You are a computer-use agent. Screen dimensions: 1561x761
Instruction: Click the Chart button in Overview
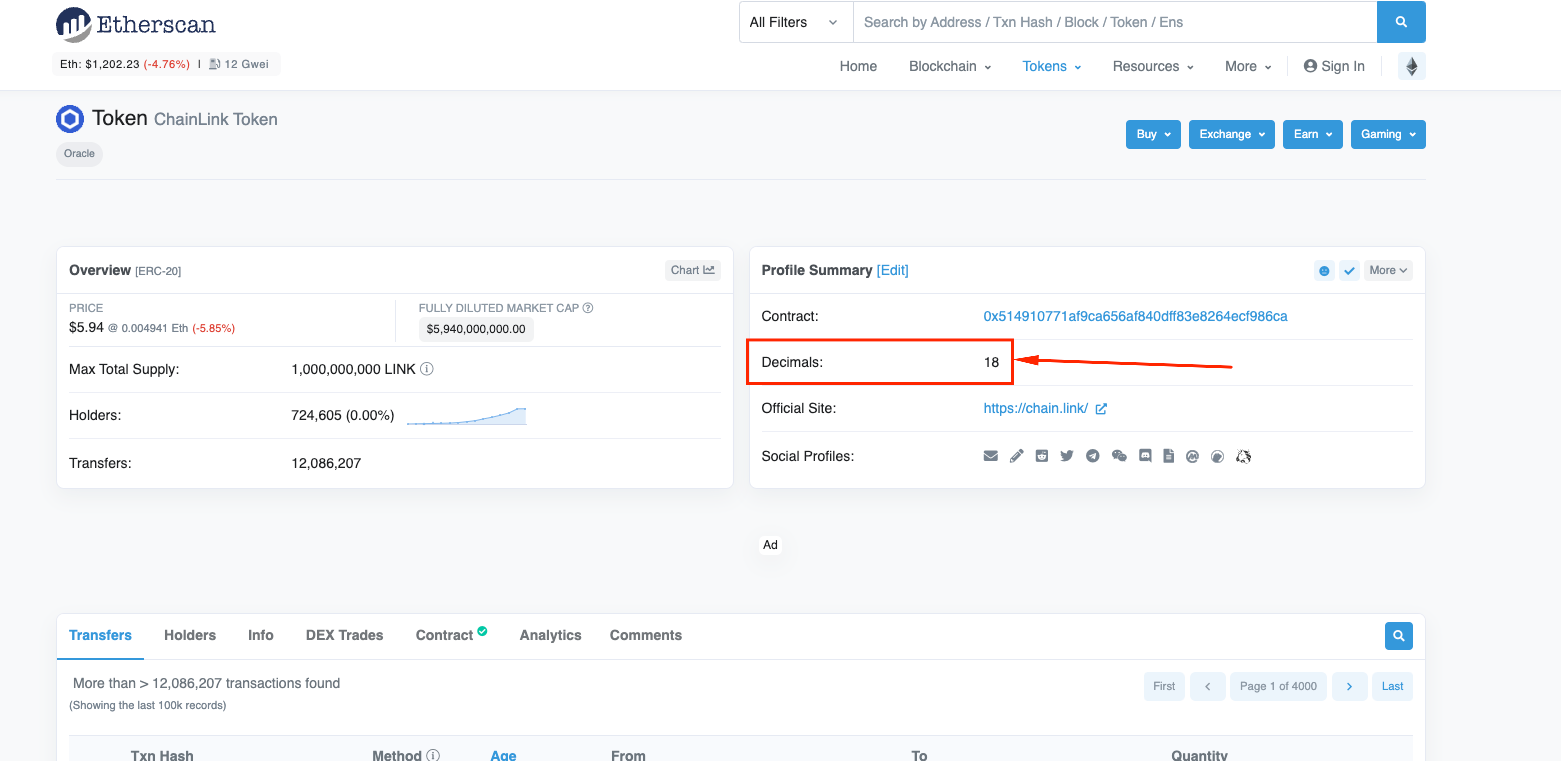pyautogui.click(x=692, y=270)
